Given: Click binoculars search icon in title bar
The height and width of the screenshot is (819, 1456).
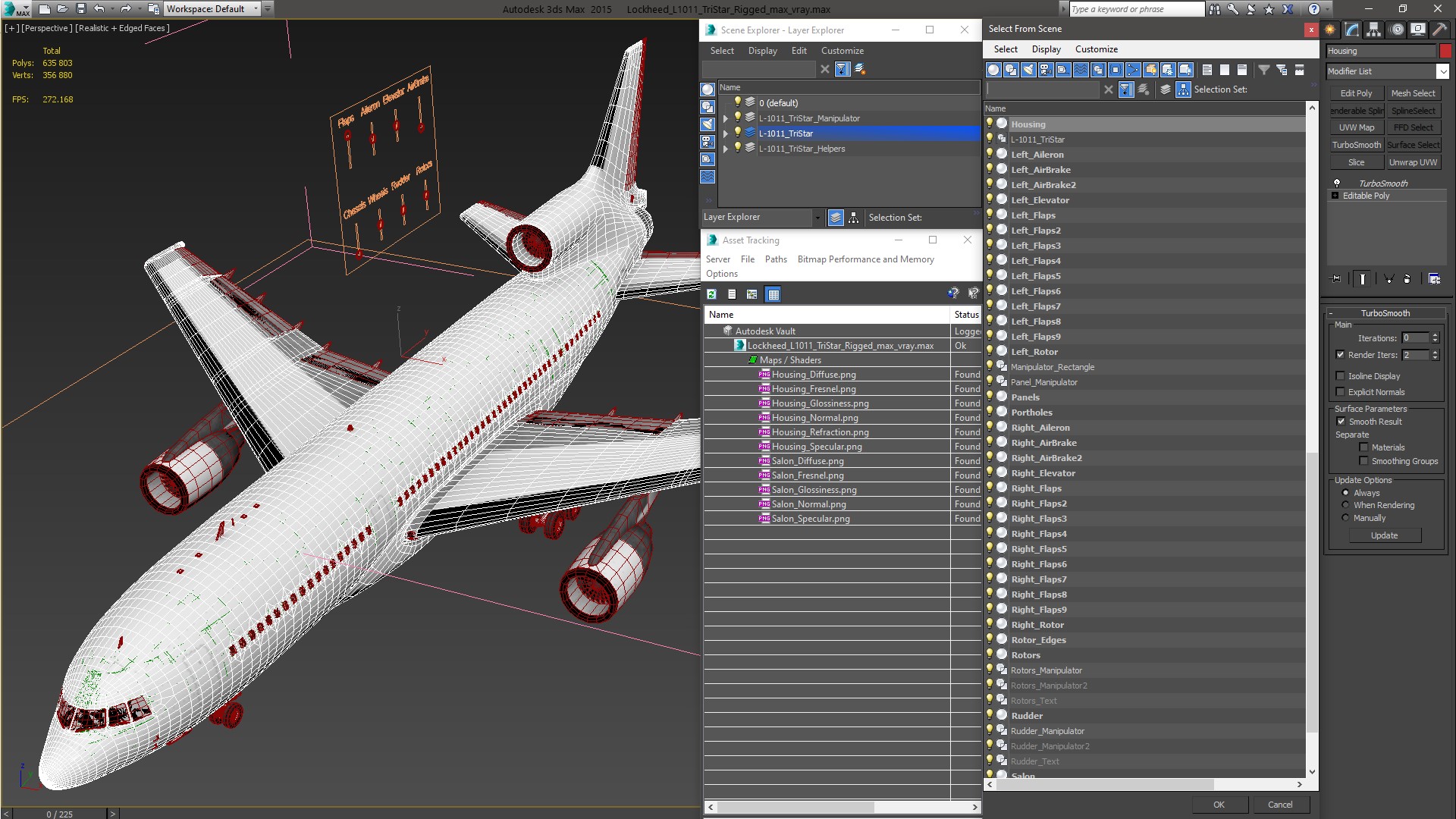Looking at the screenshot, I should click(1215, 9).
